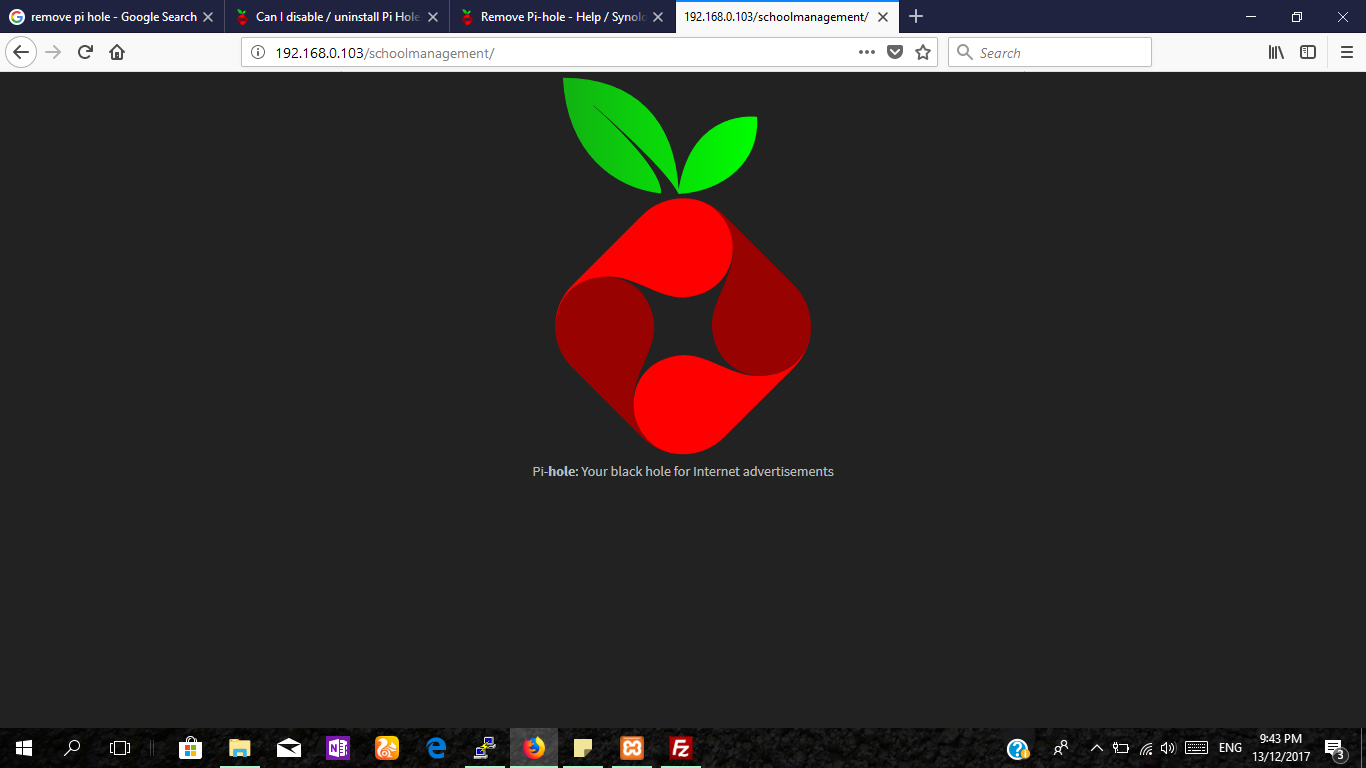Go to the Firefox home page
Screen dimensions: 1366x768
click(x=117, y=52)
